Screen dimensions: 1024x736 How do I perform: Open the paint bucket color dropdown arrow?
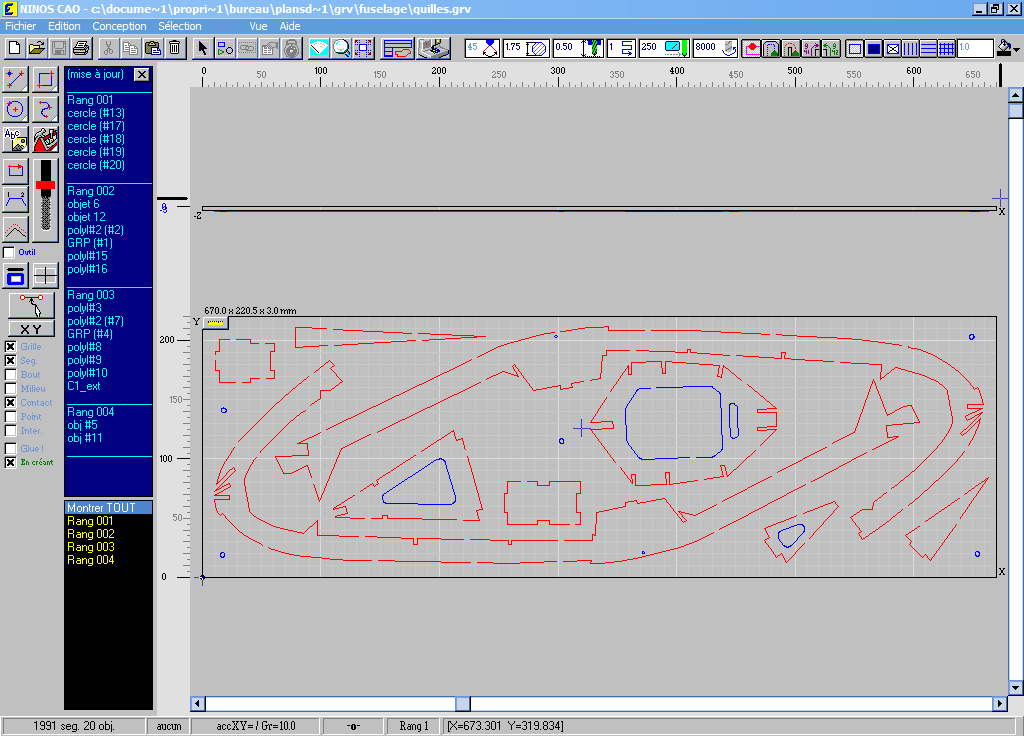1017,49
